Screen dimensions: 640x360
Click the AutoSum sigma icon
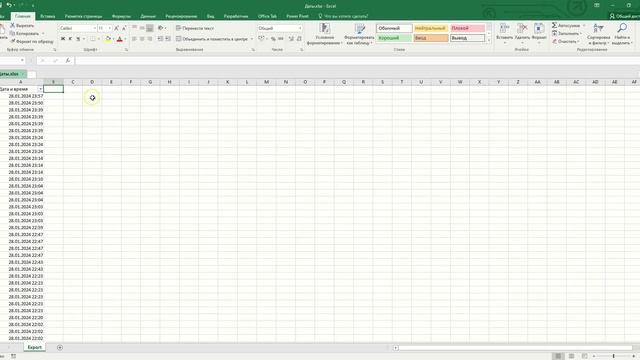click(x=554, y=25)
